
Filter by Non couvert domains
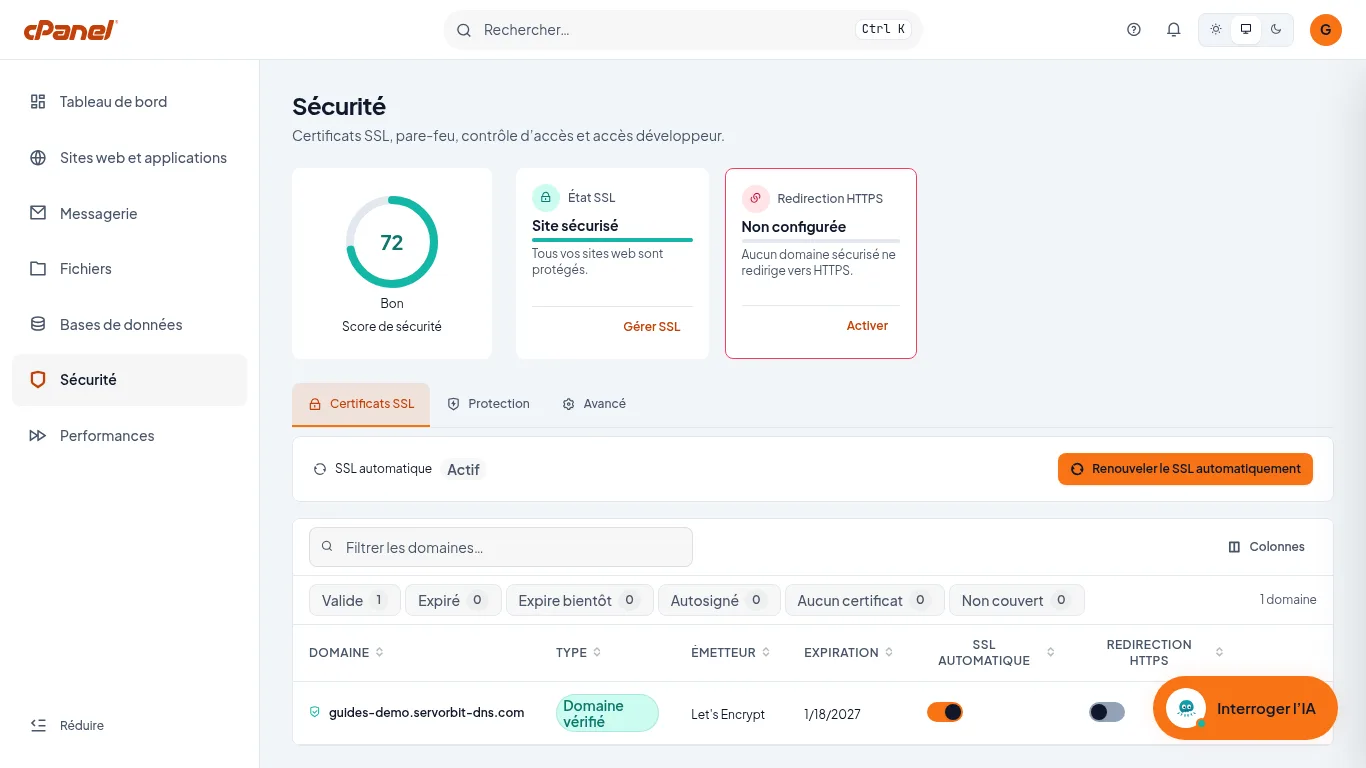coord(1017,600)
